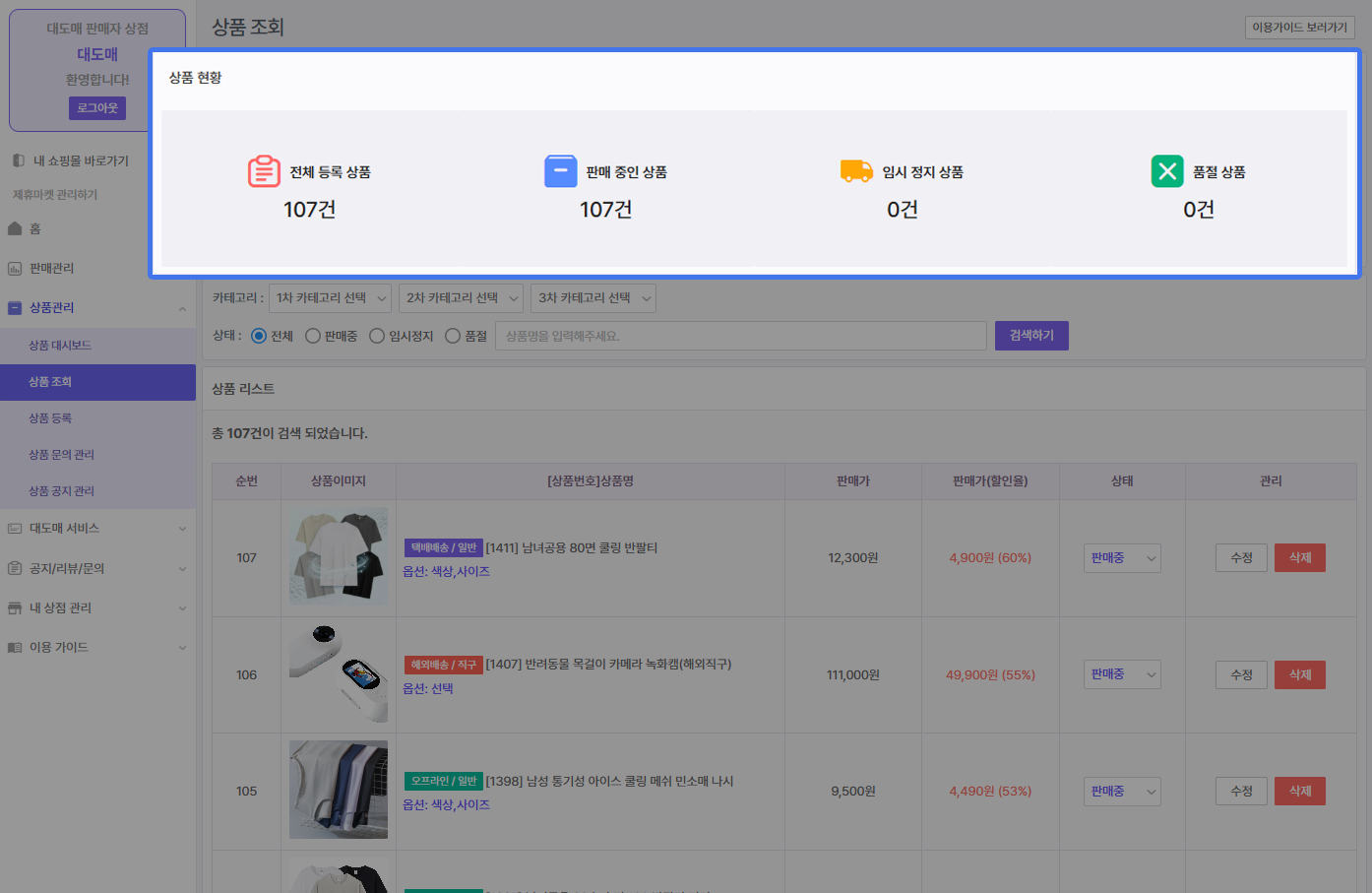Click the home icon in sidebar
Viewport: 1372px width, 893px height.
[15, 228]
